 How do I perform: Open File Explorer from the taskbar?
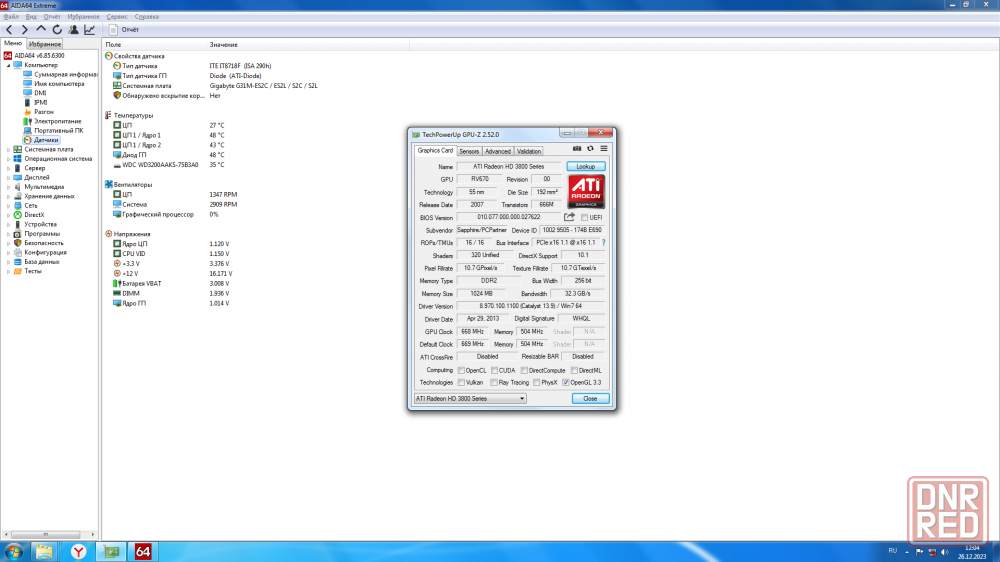click(x=44, y=552)
